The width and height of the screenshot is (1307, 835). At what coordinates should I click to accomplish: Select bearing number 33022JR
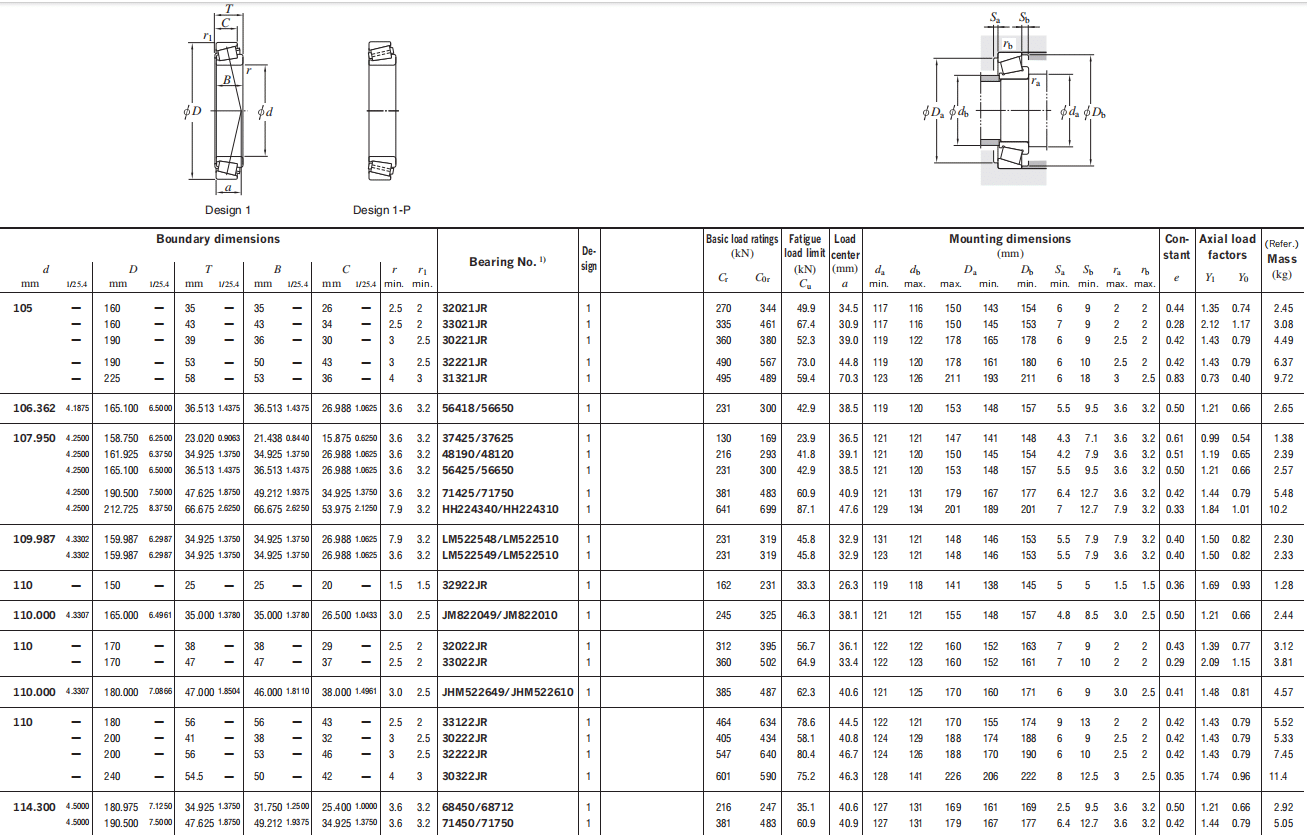point(465,661)
